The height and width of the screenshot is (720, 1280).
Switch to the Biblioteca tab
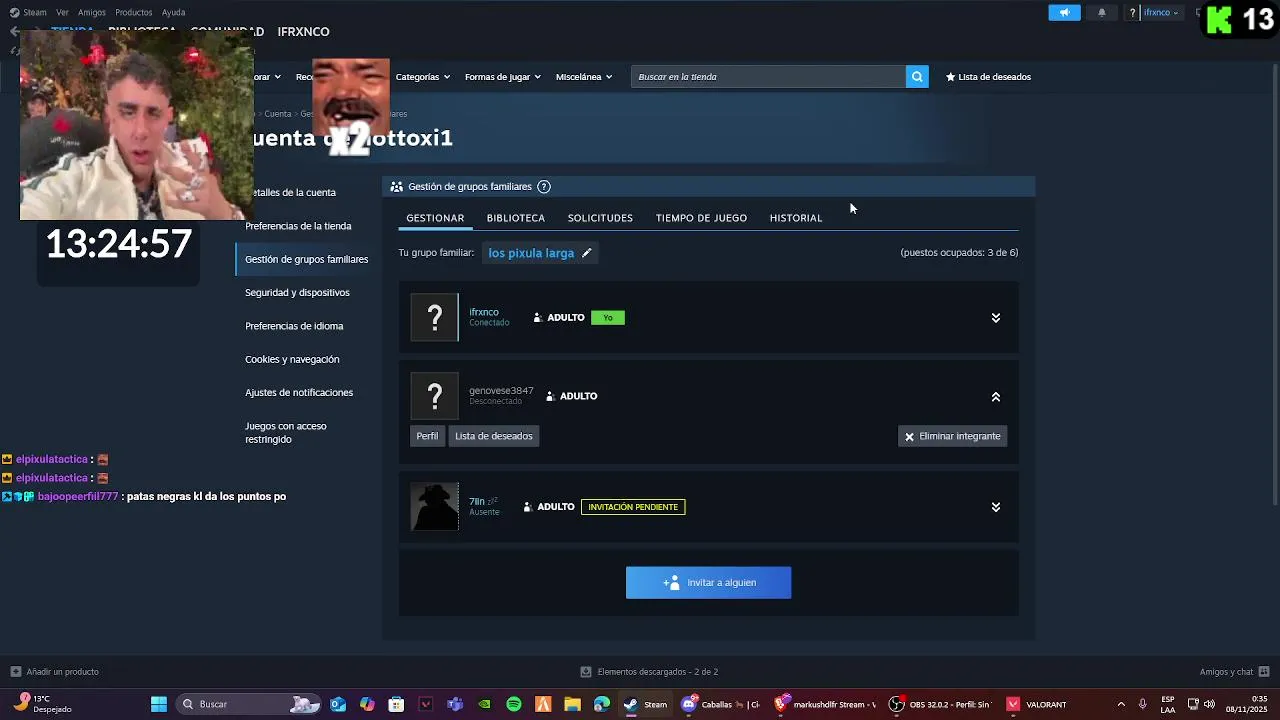pos(516,218)
